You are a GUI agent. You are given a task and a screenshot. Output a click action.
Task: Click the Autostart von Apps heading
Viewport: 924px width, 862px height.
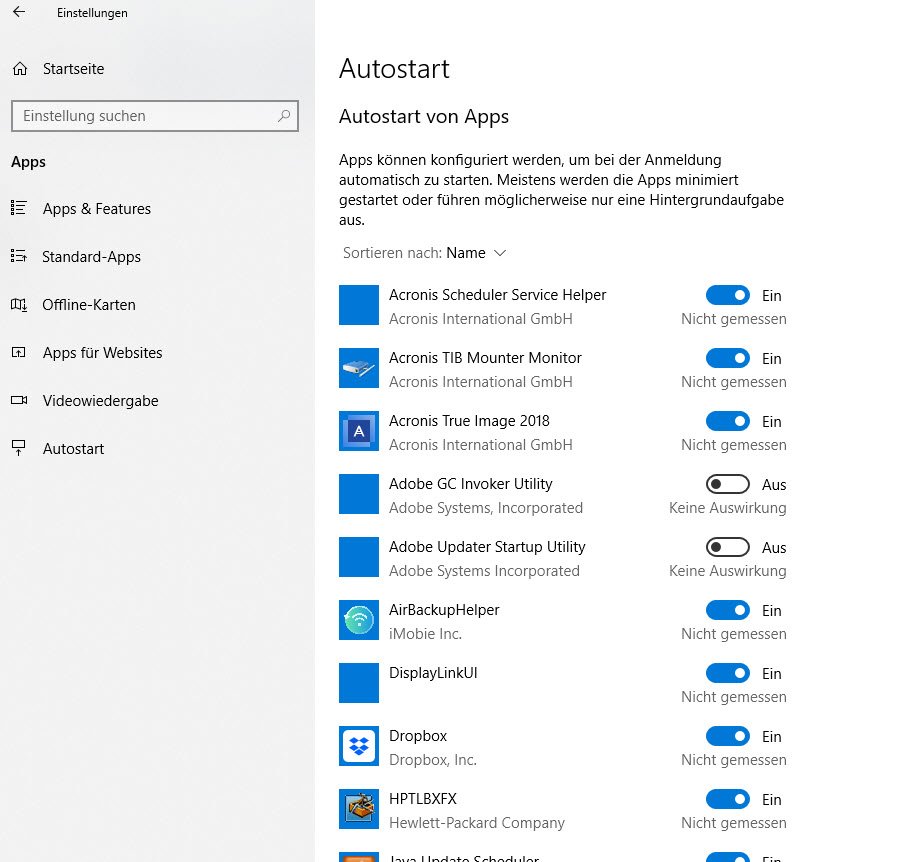tap(424, 117)
